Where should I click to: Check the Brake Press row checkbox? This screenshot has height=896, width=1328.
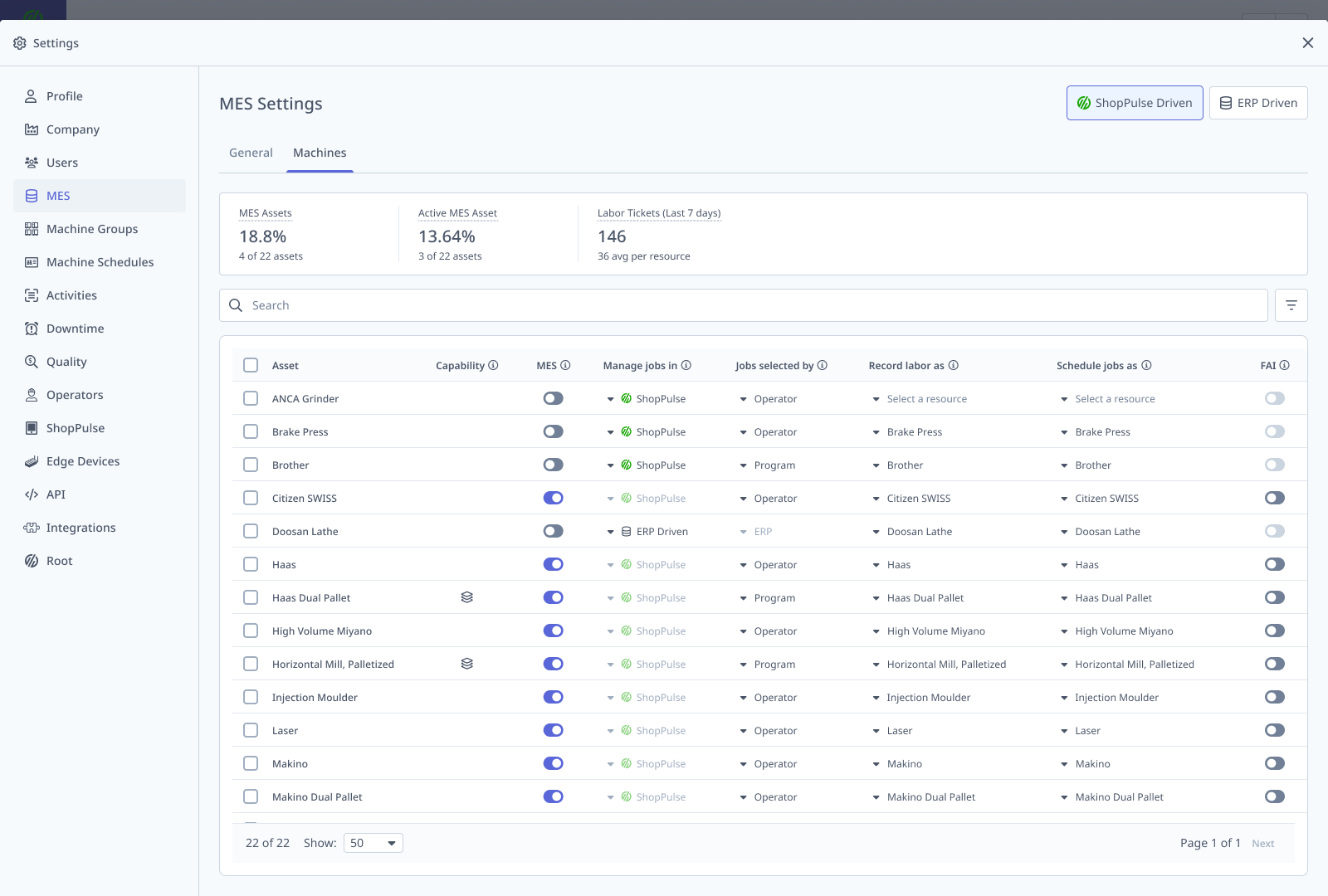click(x=251, y=431)
